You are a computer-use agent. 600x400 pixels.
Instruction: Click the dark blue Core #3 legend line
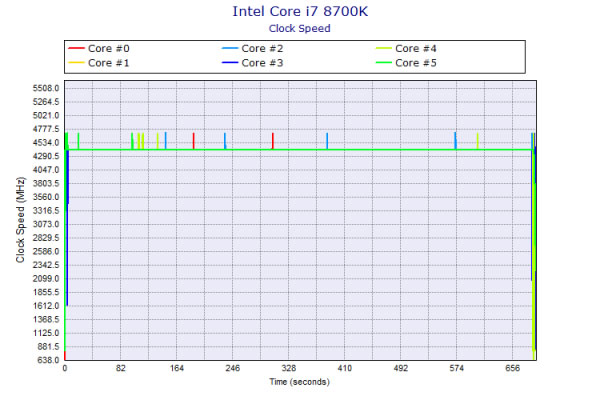[230, 62]
